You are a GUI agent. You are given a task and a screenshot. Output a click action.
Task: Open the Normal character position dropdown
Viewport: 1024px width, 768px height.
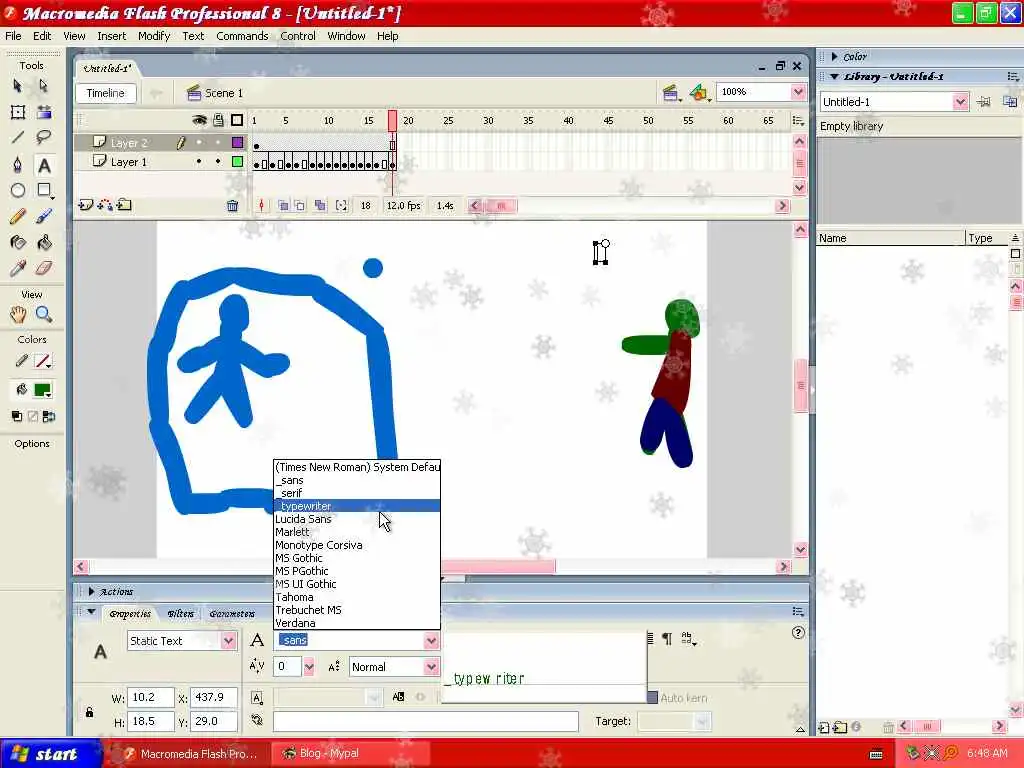tap(431, 667)
